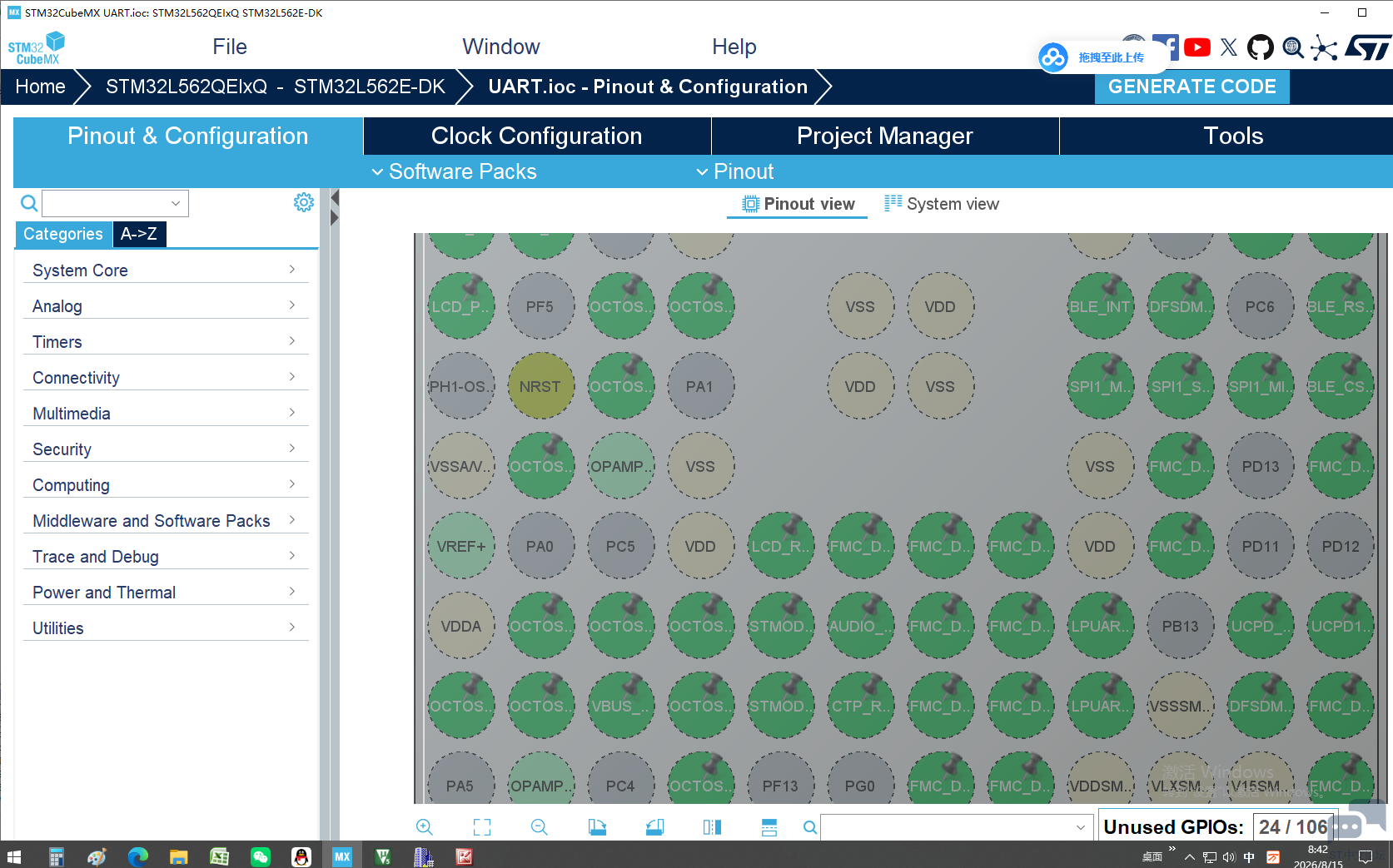This screenshot has height=868, width=1393.
Task: Open the File menu
Action: (230, 47)
